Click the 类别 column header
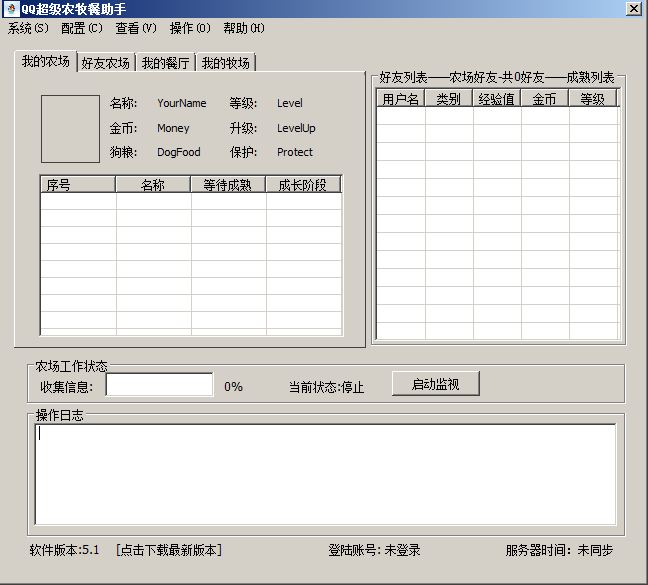Image resolution: width=648 pixels, height=585 pixels. pos(449,99)
